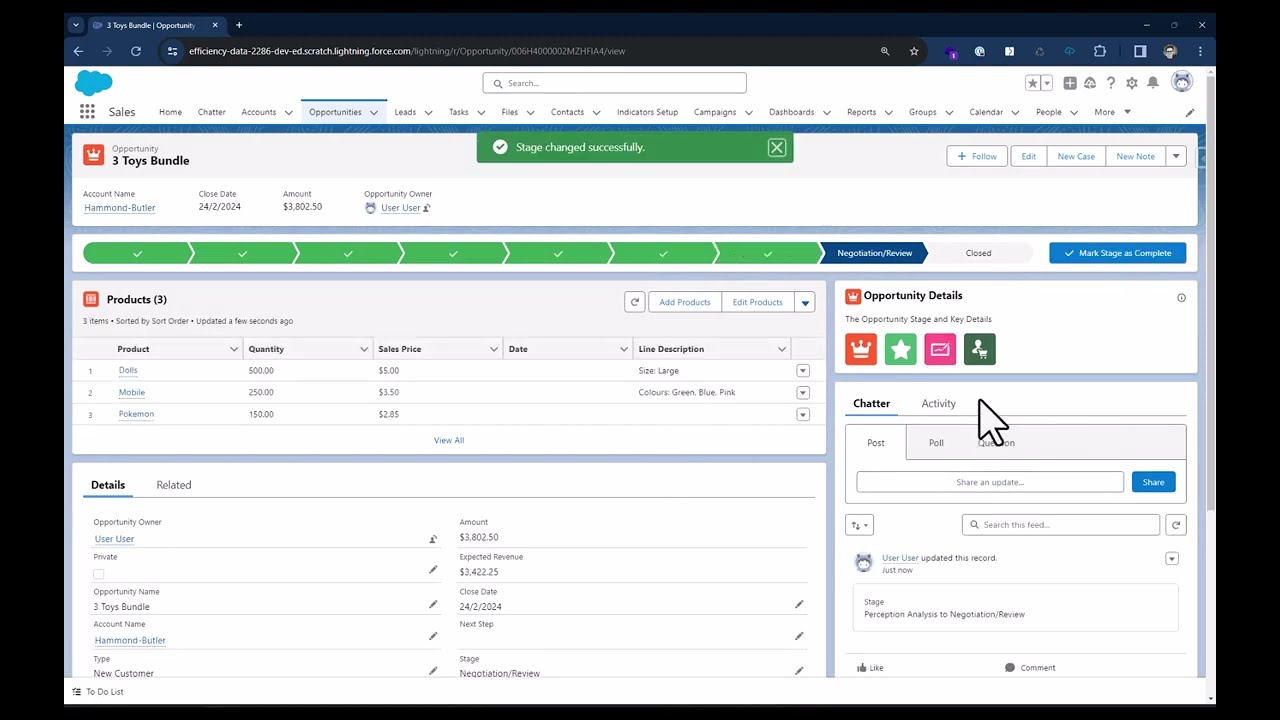Open the To Do List utility item
Screen dimensions: 1280x720
coord(97,692)
